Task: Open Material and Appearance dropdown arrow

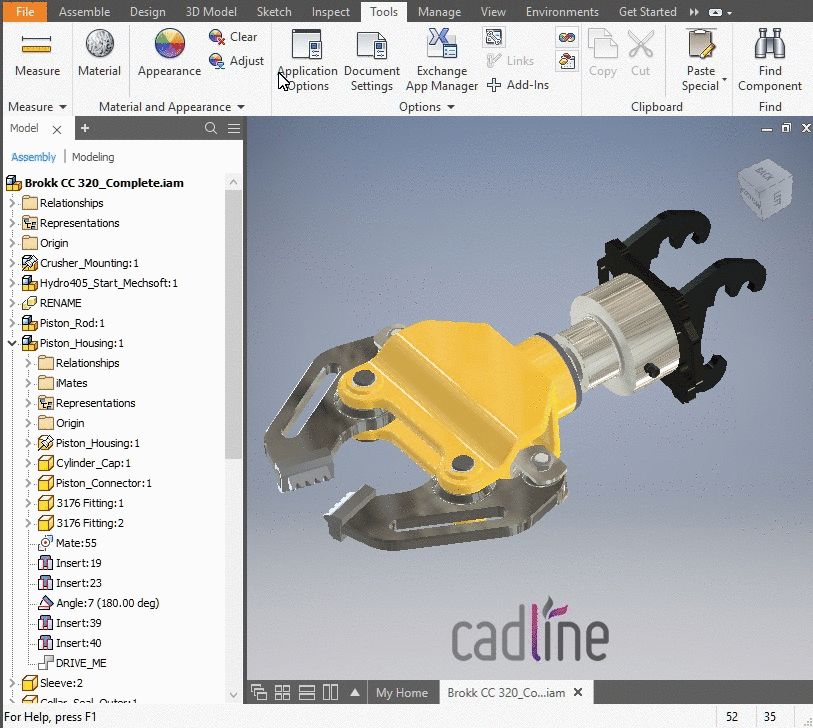Action: point(241,107)
